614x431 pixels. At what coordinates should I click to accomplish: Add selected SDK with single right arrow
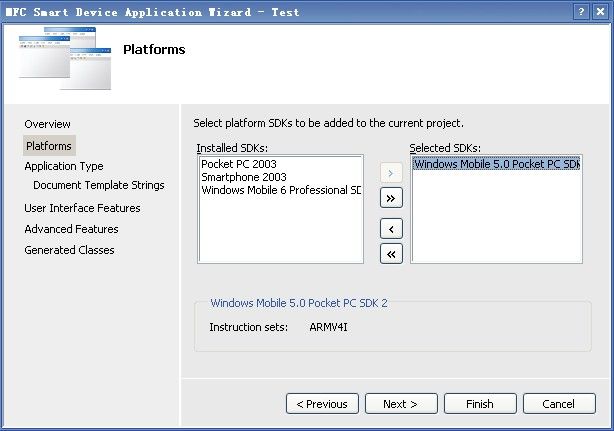tap(391, 173)
